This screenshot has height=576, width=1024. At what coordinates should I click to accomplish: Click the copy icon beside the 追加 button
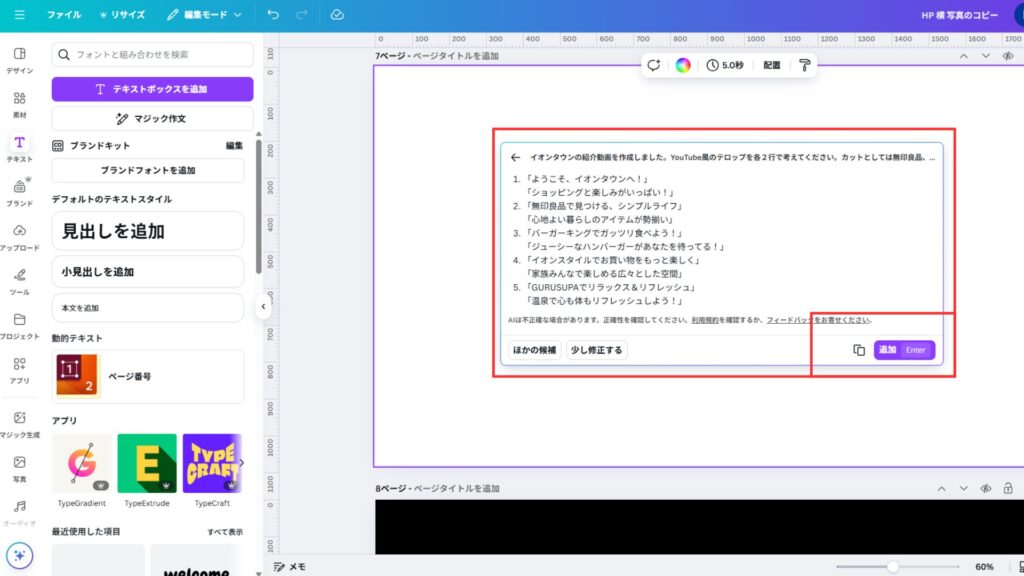(x=859, y=350)
